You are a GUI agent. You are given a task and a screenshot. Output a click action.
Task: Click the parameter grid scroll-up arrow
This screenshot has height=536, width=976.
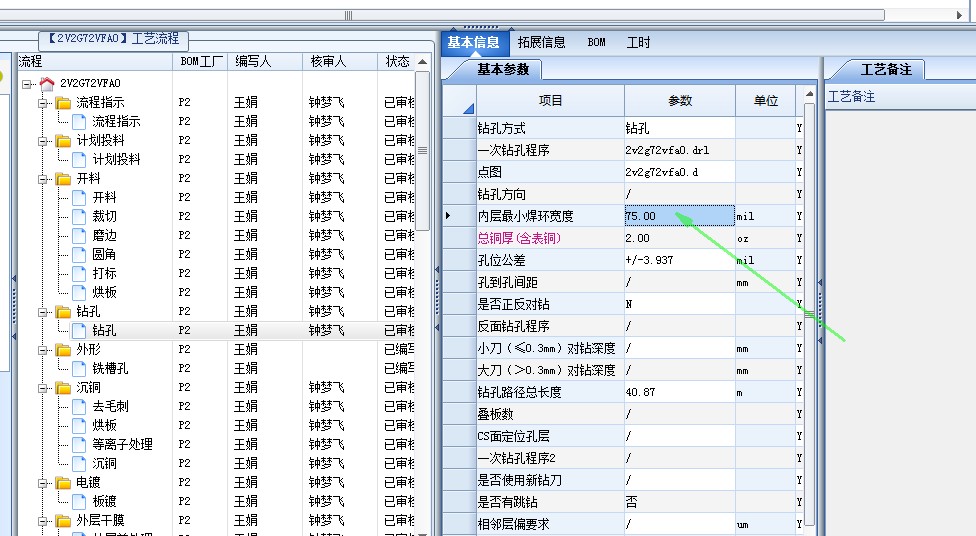point(809,94)
